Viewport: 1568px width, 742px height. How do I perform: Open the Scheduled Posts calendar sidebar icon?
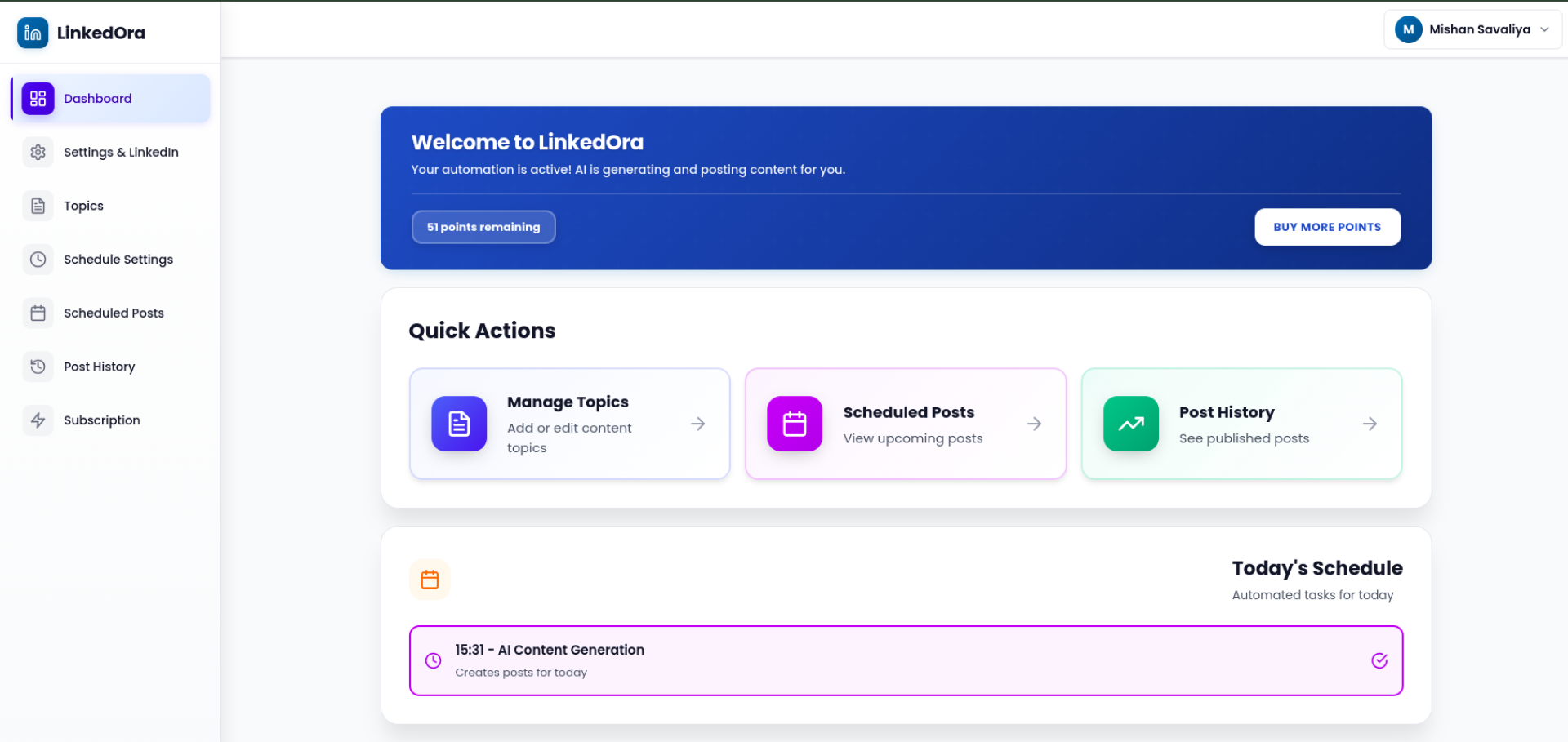tap(38, 313)
